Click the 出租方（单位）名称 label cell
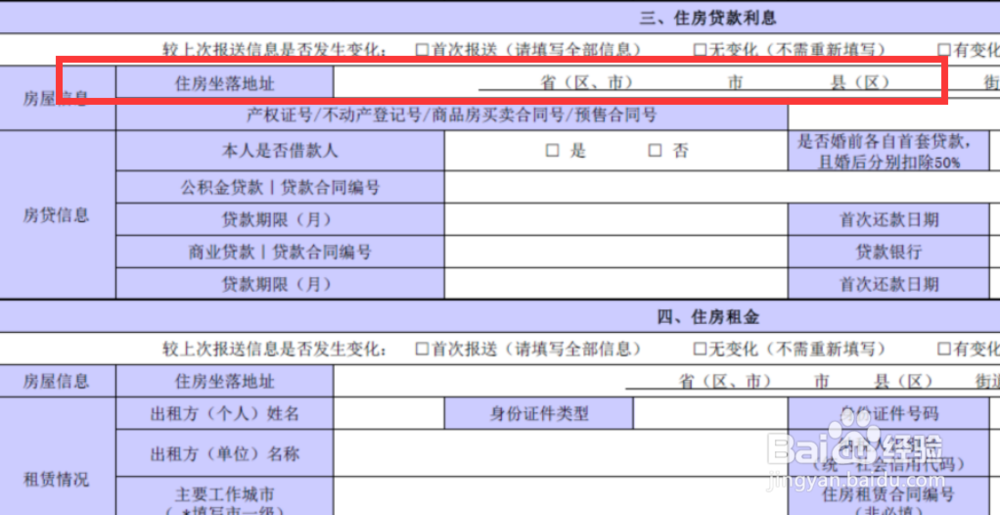Image resolution: width=1000 pixels, height=515 pixels. (x=224, y=453)
